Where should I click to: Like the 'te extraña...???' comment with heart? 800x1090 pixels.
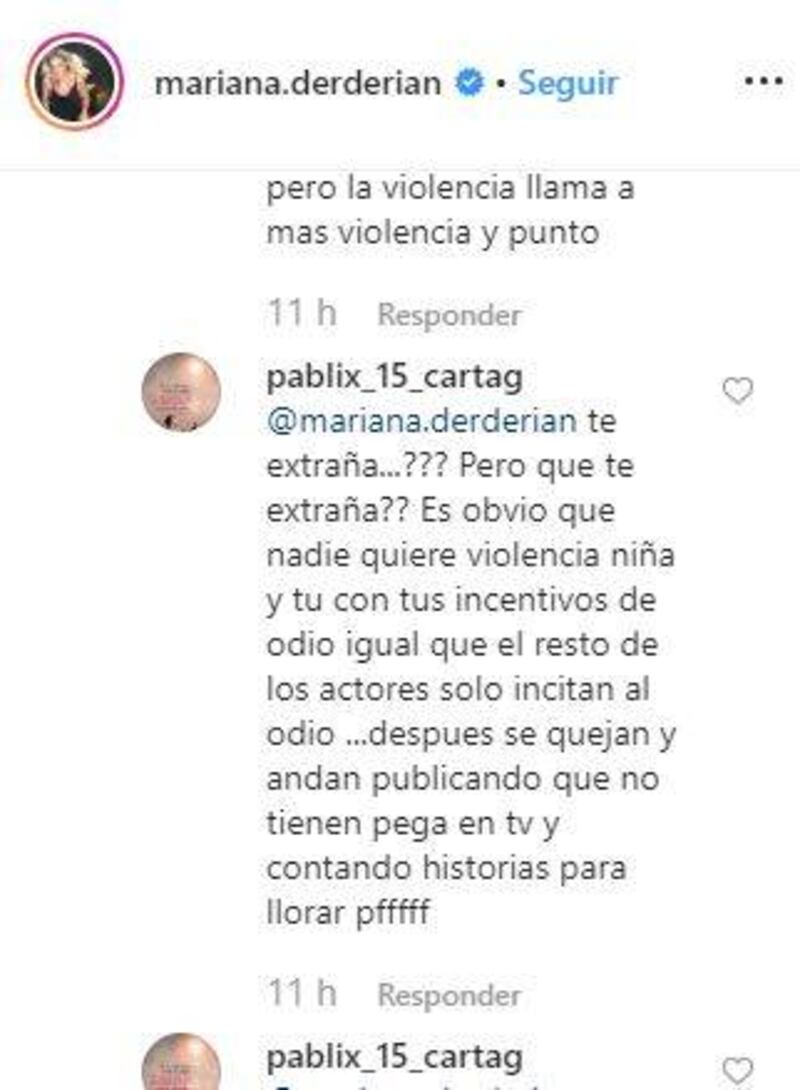tap(737, 390)
